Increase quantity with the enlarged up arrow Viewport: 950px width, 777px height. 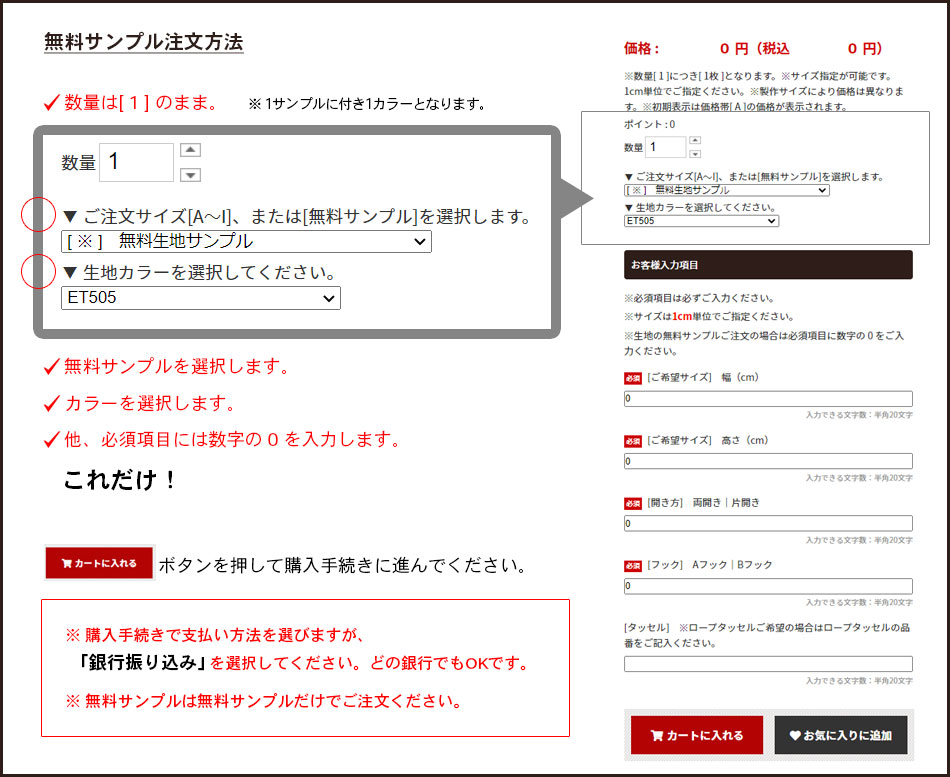[x=191, y=150]
